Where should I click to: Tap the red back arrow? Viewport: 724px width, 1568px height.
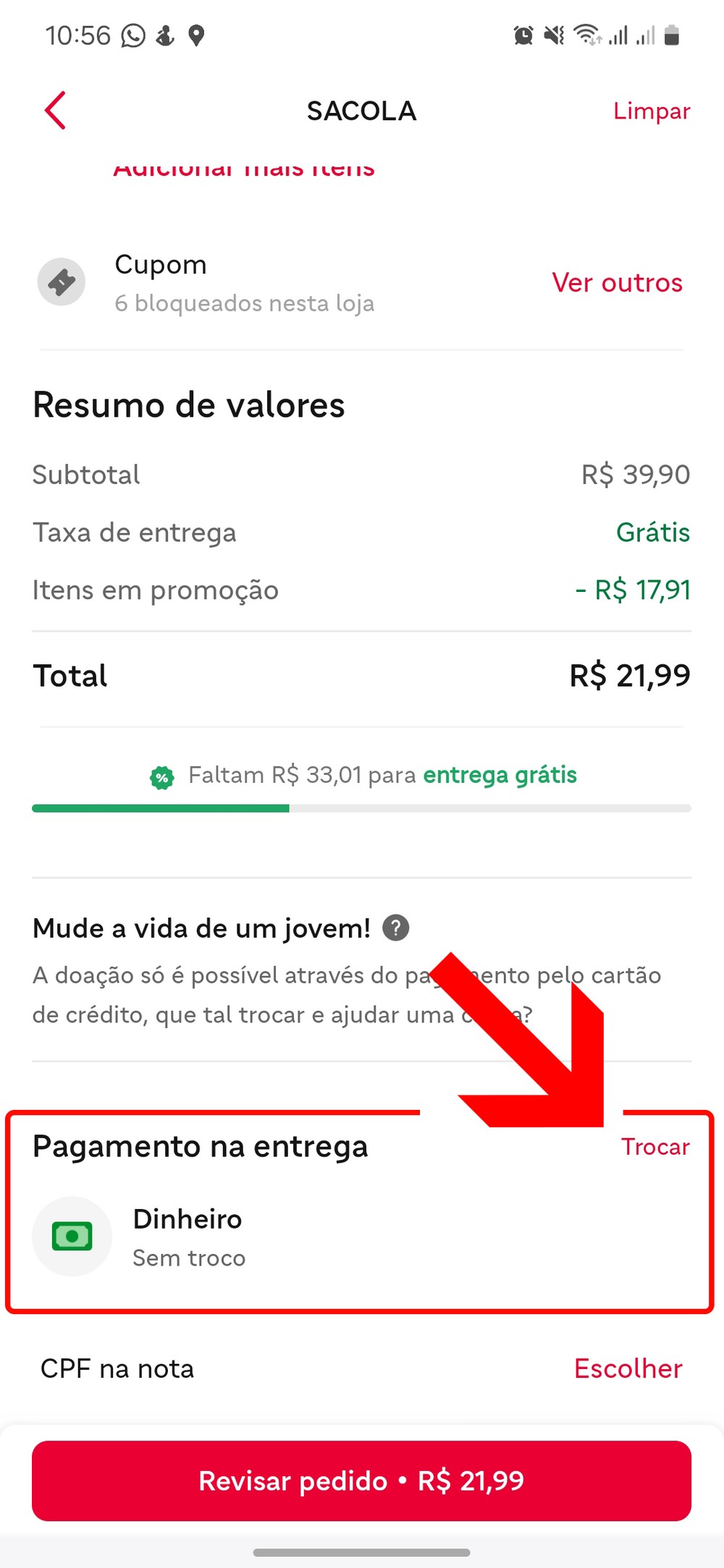point(55,111)
